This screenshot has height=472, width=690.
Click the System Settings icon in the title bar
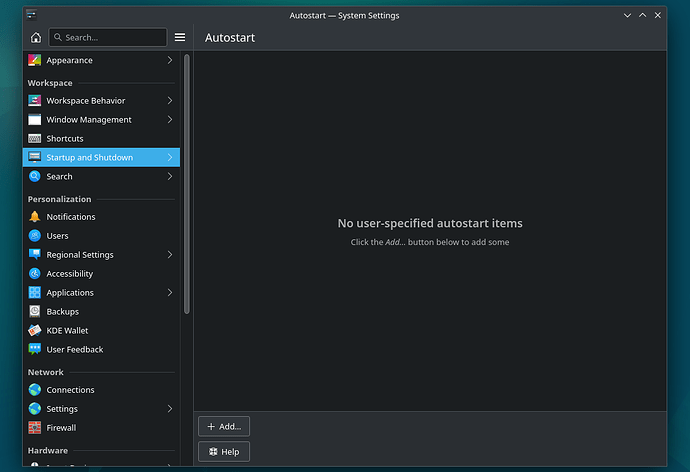point(31,15)
